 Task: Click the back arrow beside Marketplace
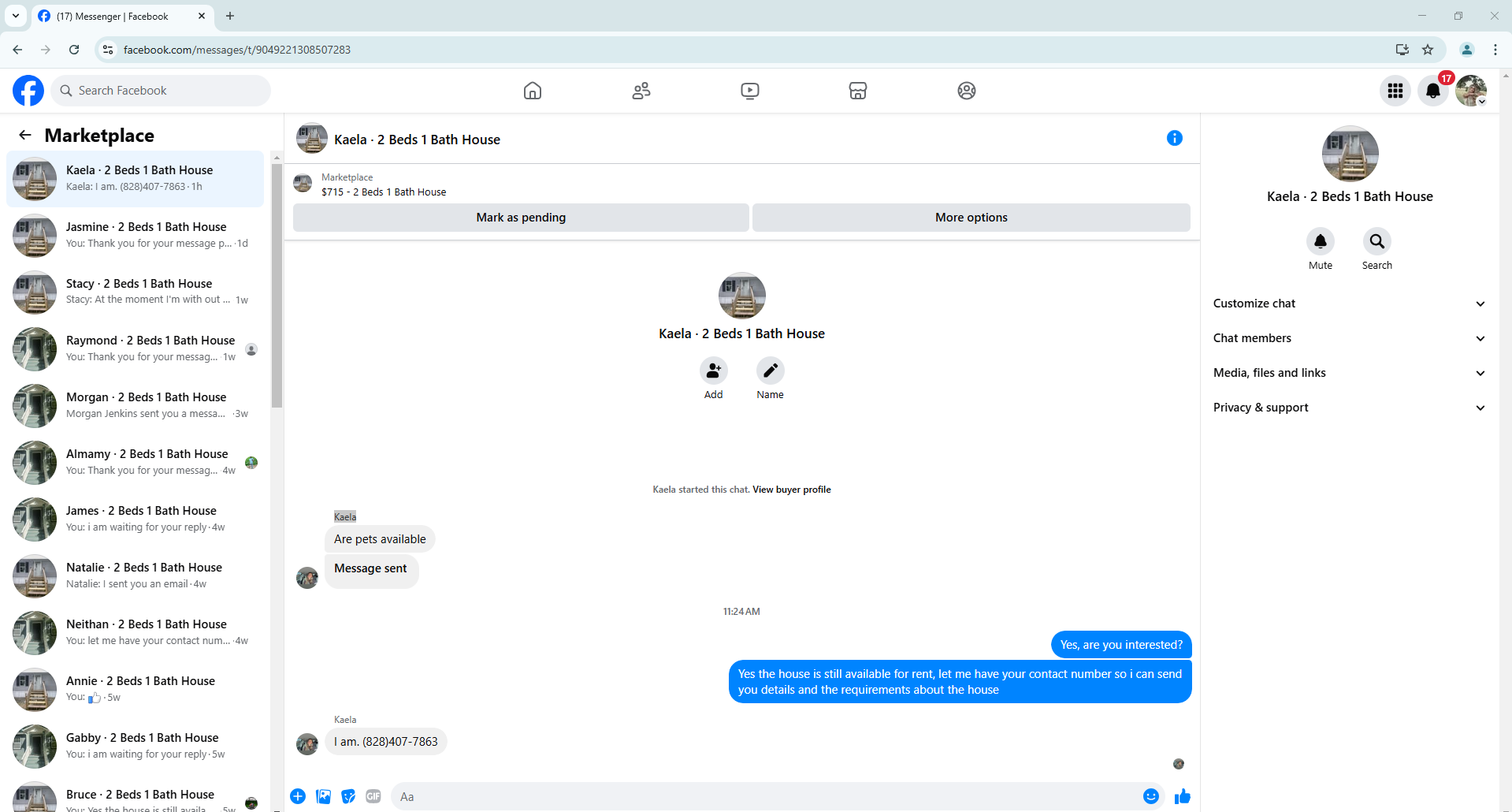[25, 135]
